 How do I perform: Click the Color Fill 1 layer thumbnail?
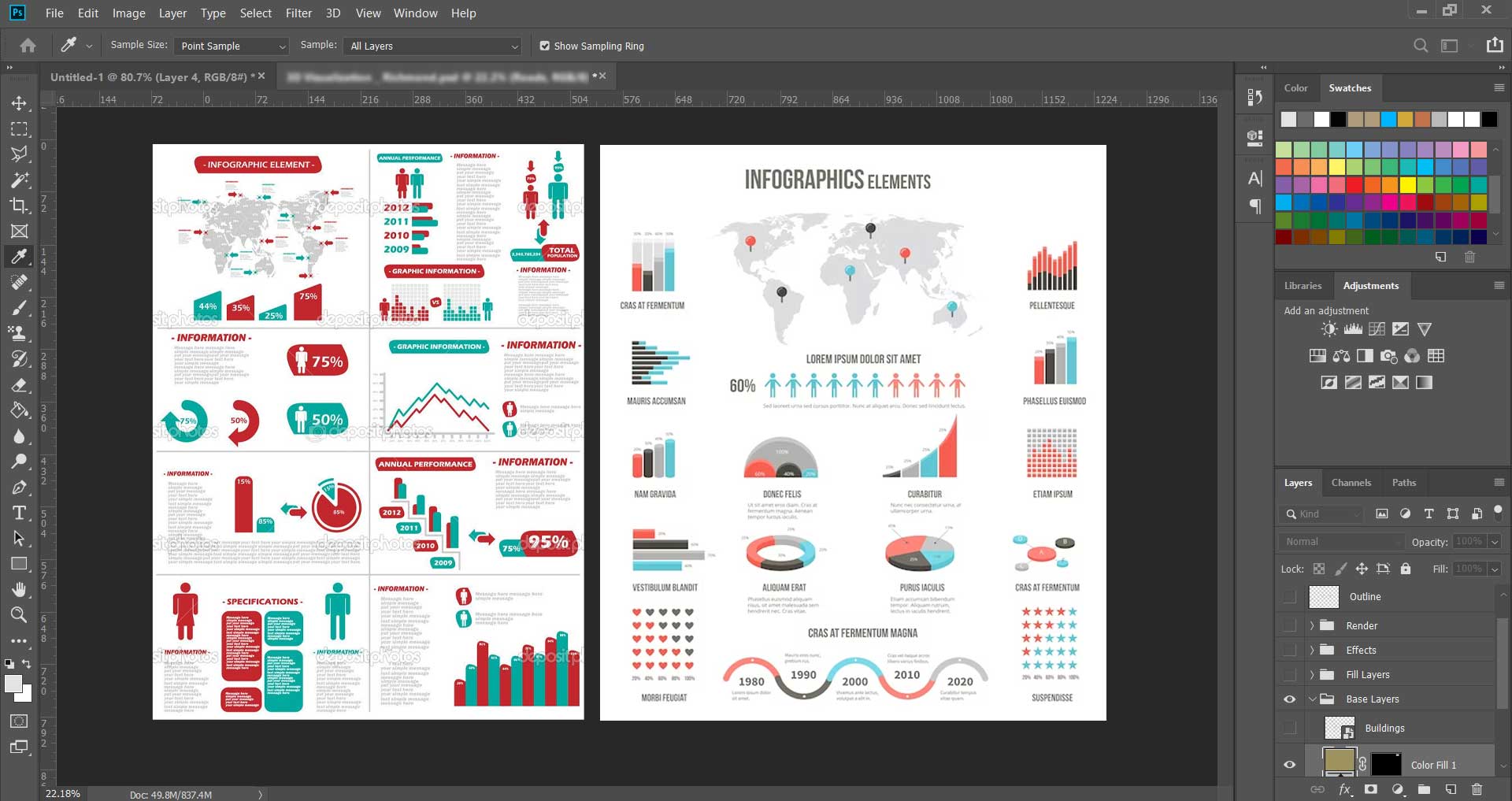(x=1339, y=763)
